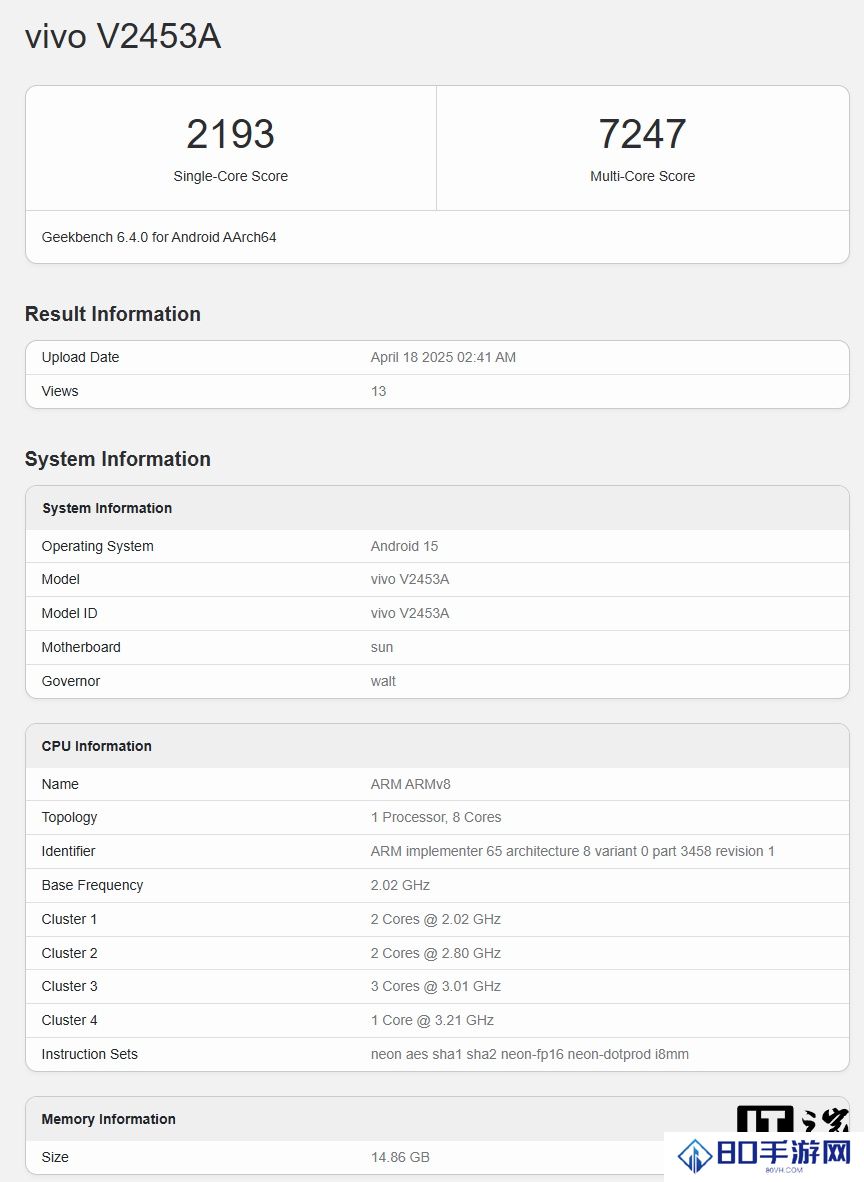
Task: Select the ARM ARMv8 value
Action: point(410,784)
